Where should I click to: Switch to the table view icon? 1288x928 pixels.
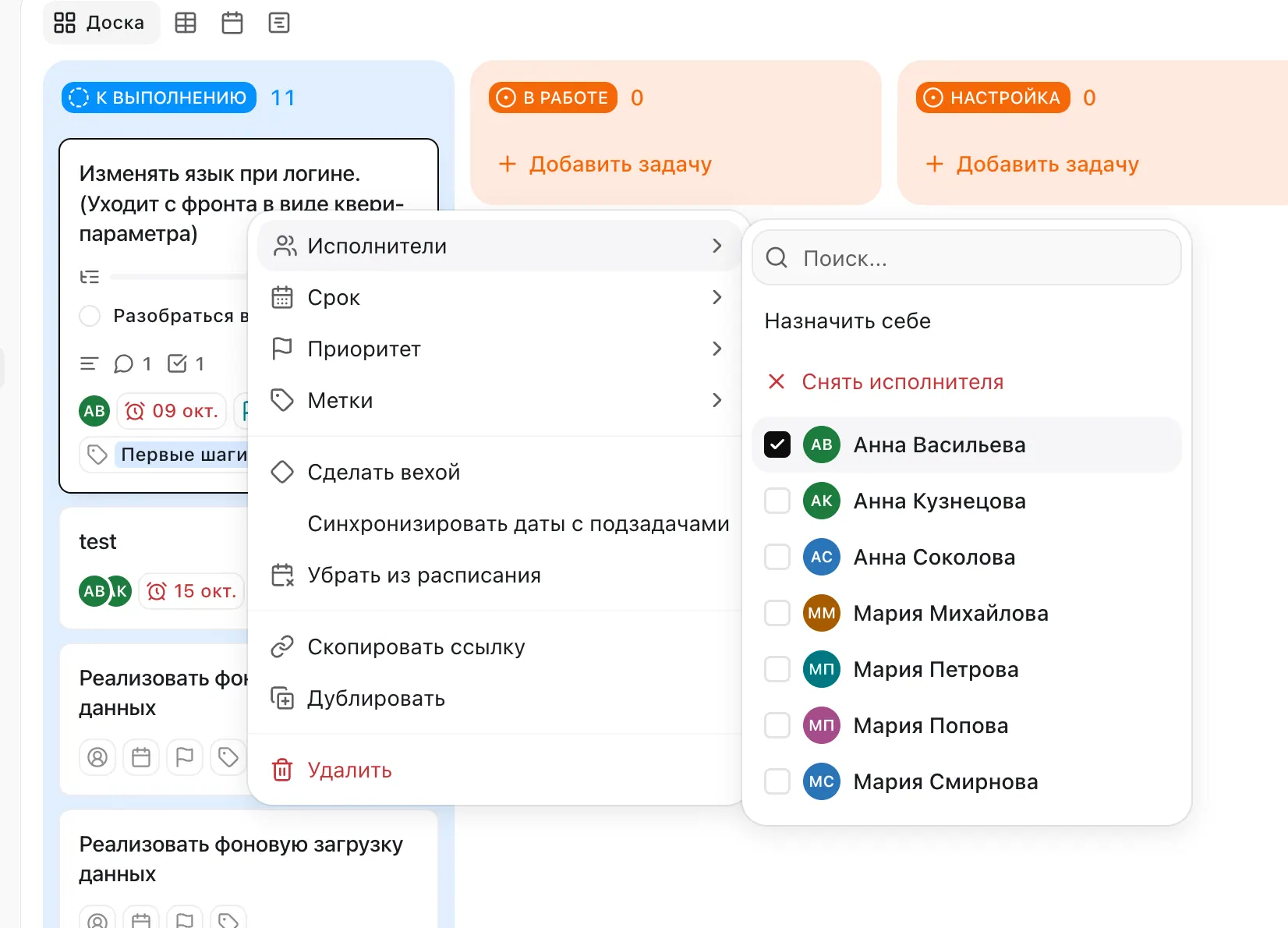click(186, 23)
